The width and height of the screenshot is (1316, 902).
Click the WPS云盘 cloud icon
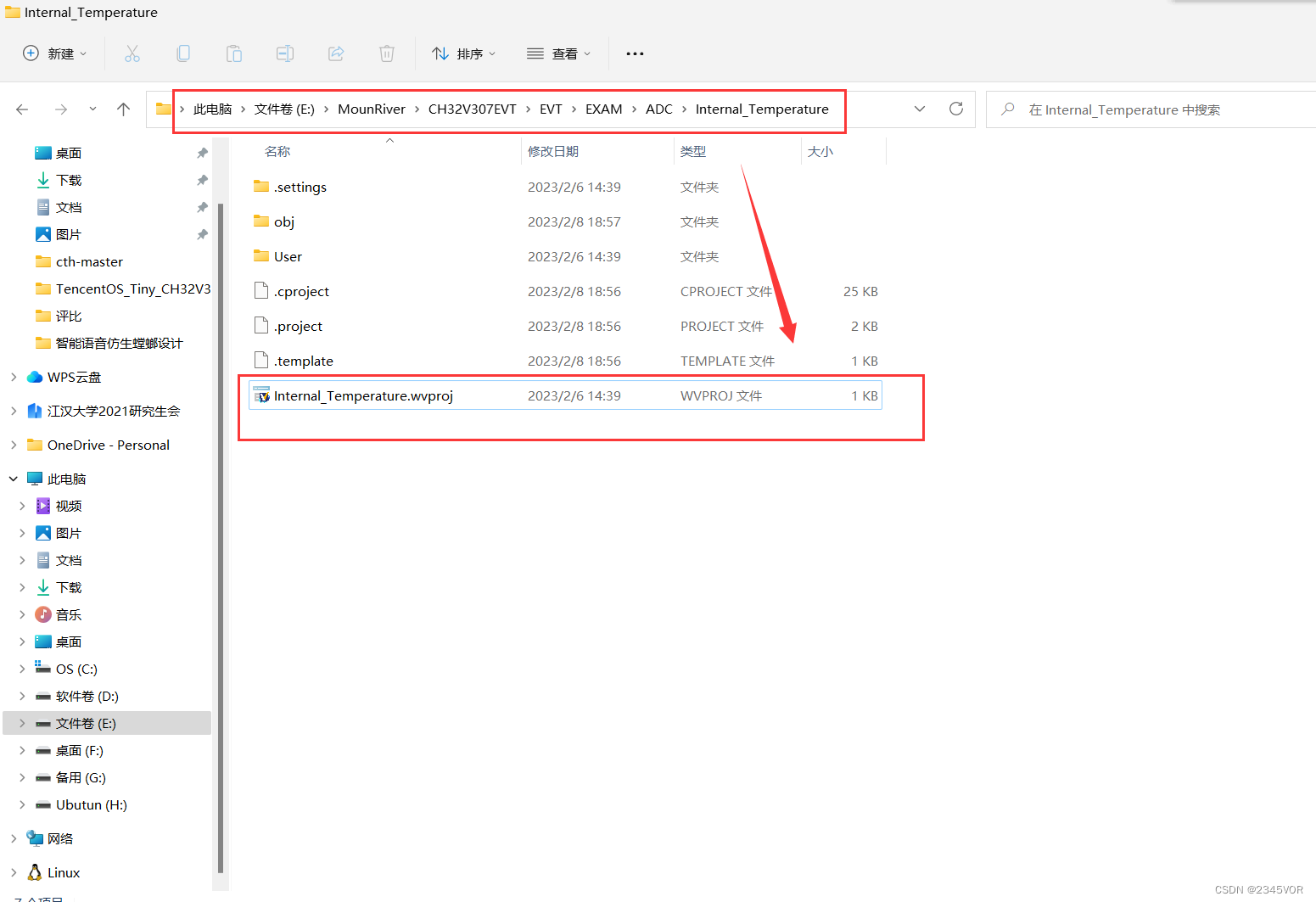[35, 378]
